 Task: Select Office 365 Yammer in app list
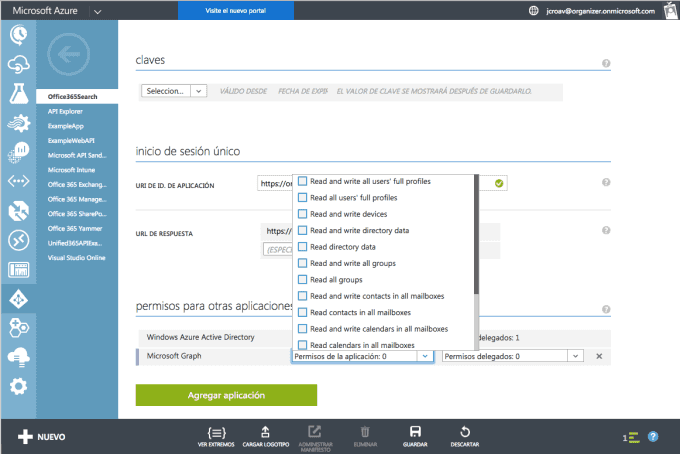point(75,229)
